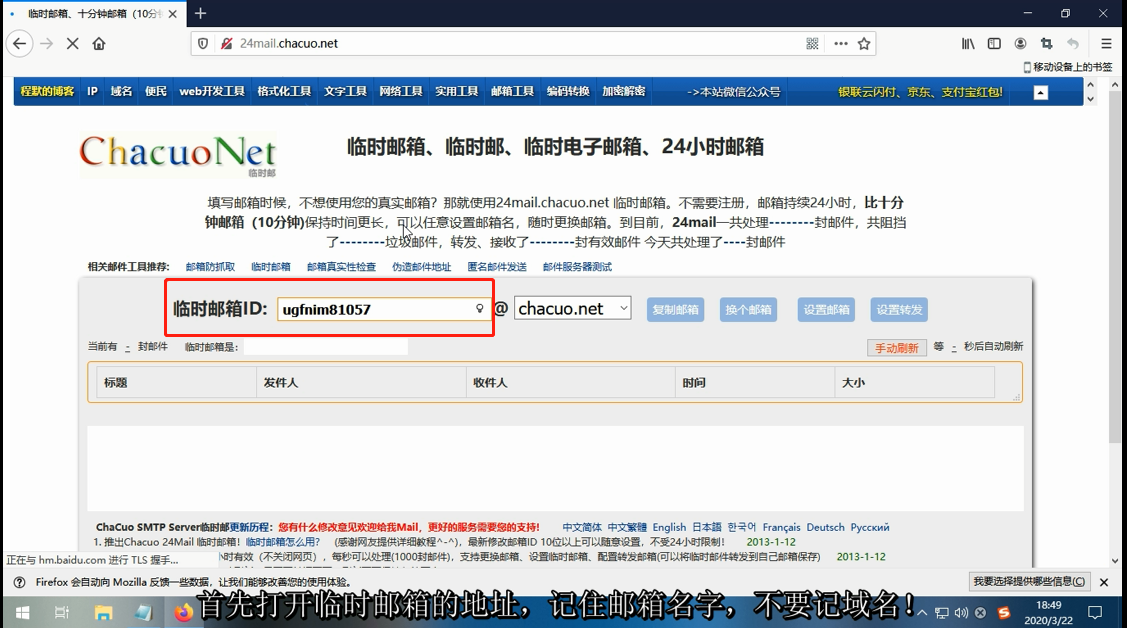Click the 银联云闪付 红包 promo link
The image size is (1127, 628).
920,92
